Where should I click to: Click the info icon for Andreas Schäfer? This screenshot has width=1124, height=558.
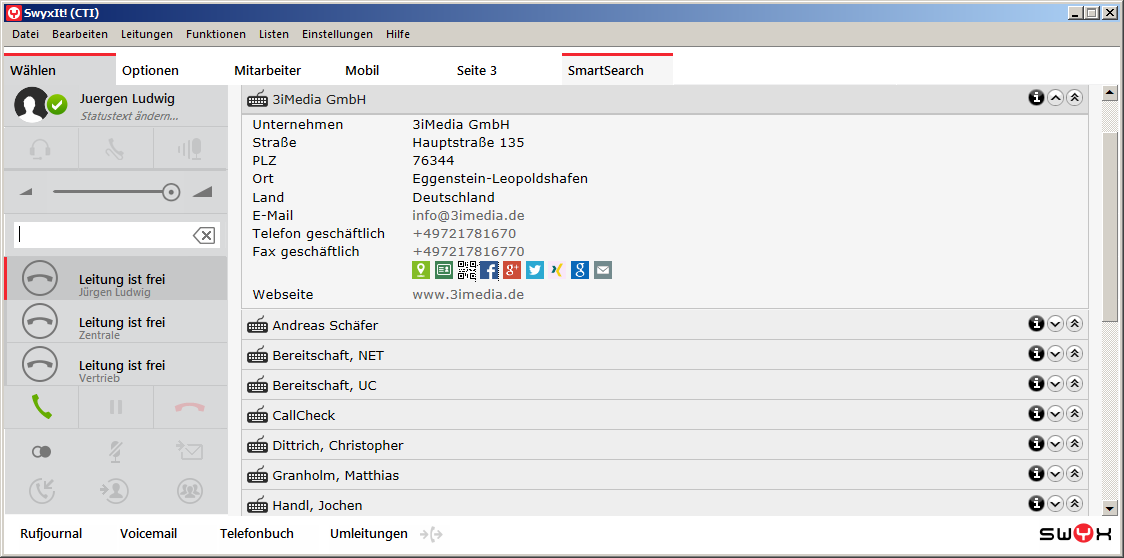click(1036, 324)
